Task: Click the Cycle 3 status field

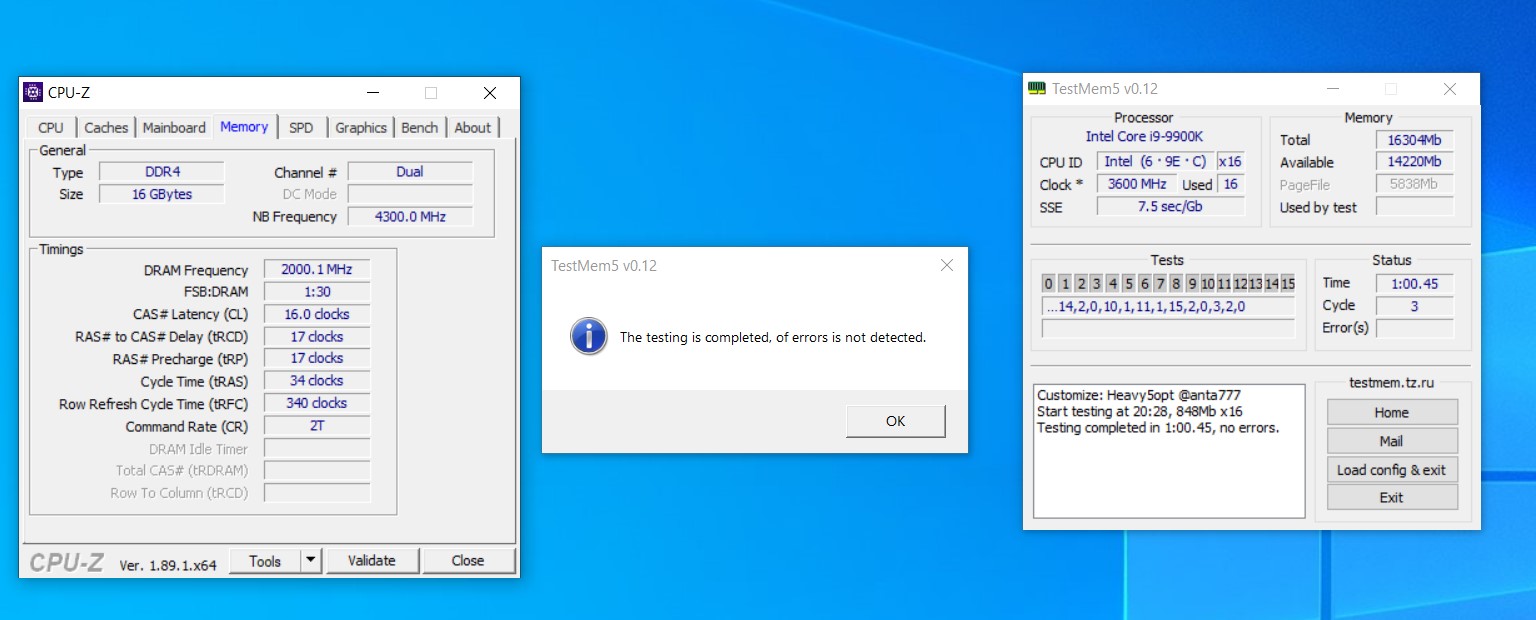Action: [1414, 306]
